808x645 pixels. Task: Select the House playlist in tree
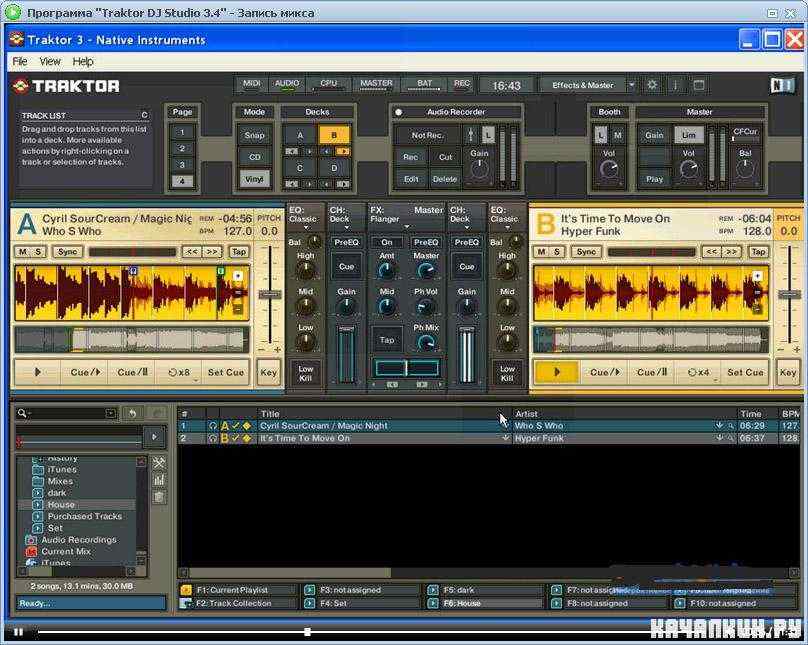tap(61, 504)
